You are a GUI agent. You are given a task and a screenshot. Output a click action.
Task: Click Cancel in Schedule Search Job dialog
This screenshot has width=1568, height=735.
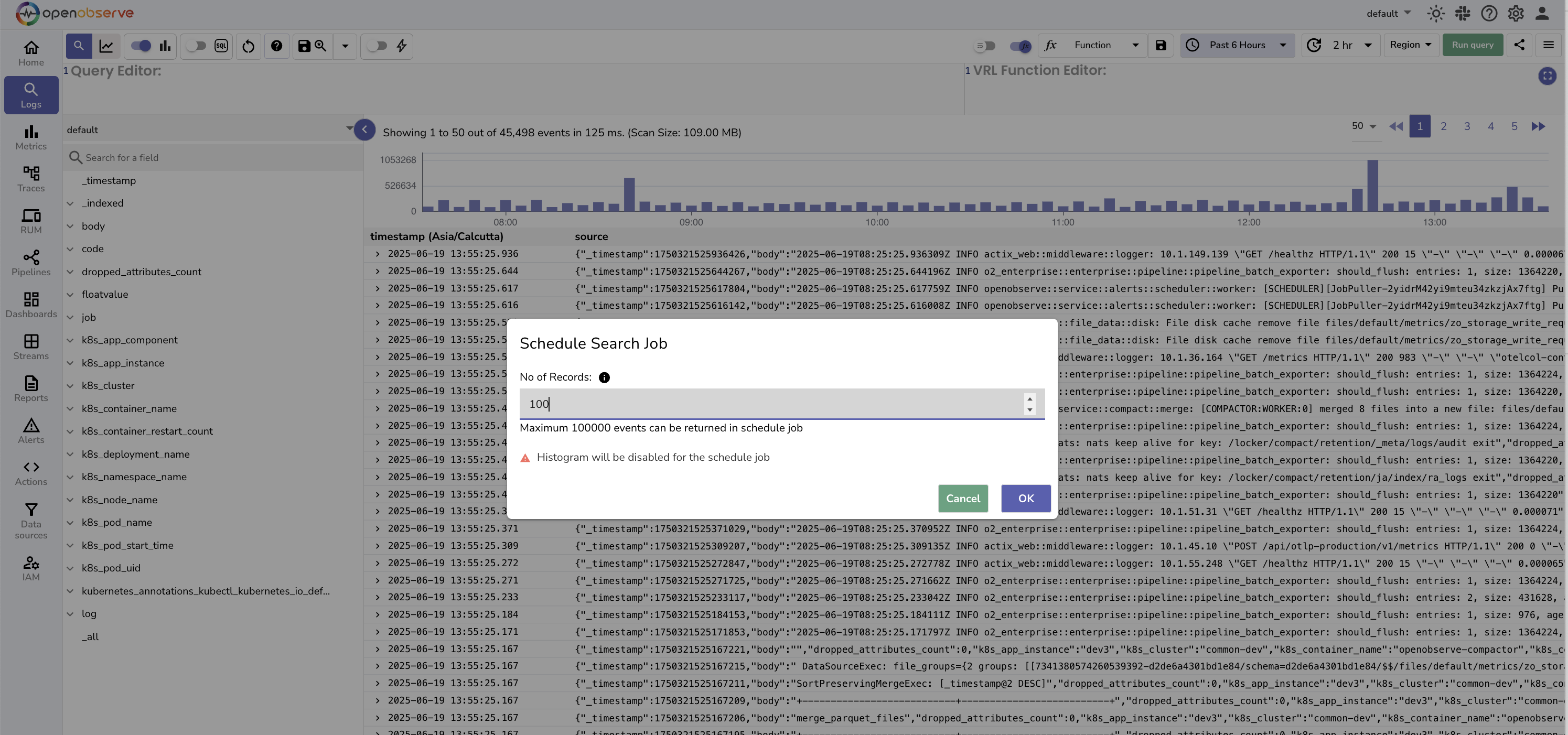963,499
